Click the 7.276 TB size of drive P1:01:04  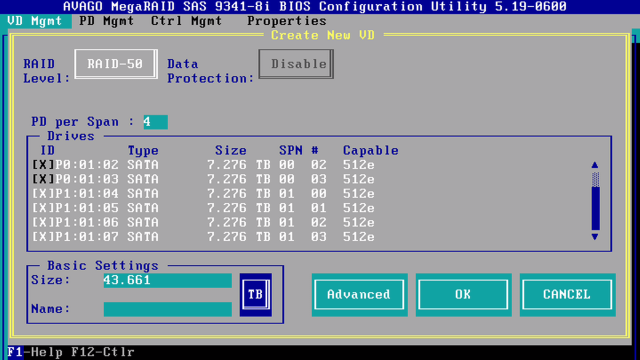[239, 193]
